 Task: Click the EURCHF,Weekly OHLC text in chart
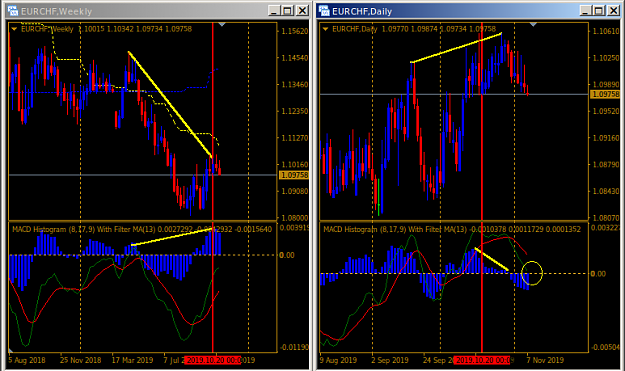click(x=106, y=29)
